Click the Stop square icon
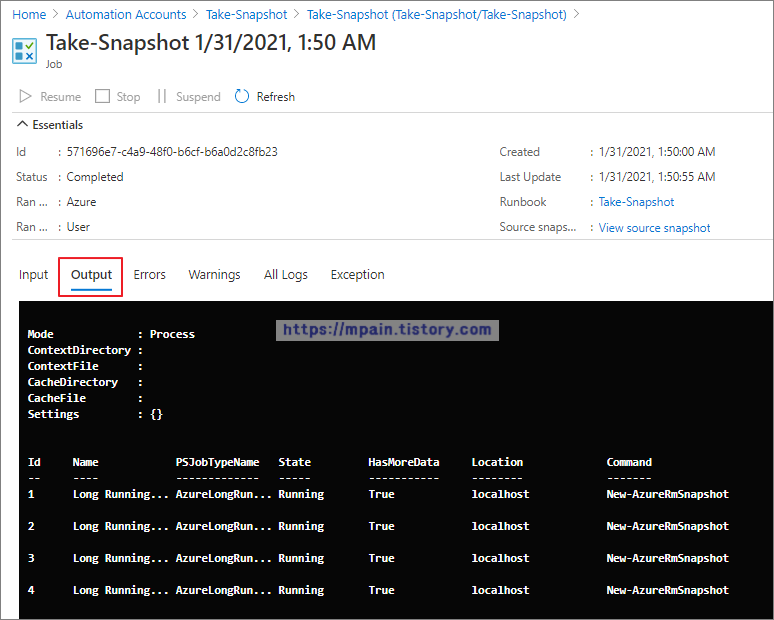This screenshot has height=620, width=774. 102,96
